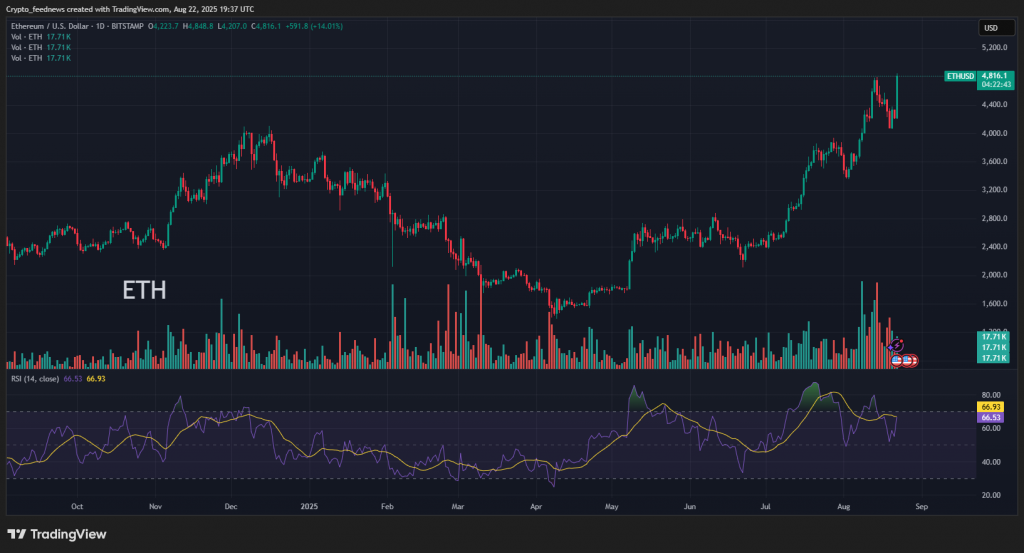Click the purple lightning bolt event icon
The height and width of the screenshot is (553, 1024).
897,344
